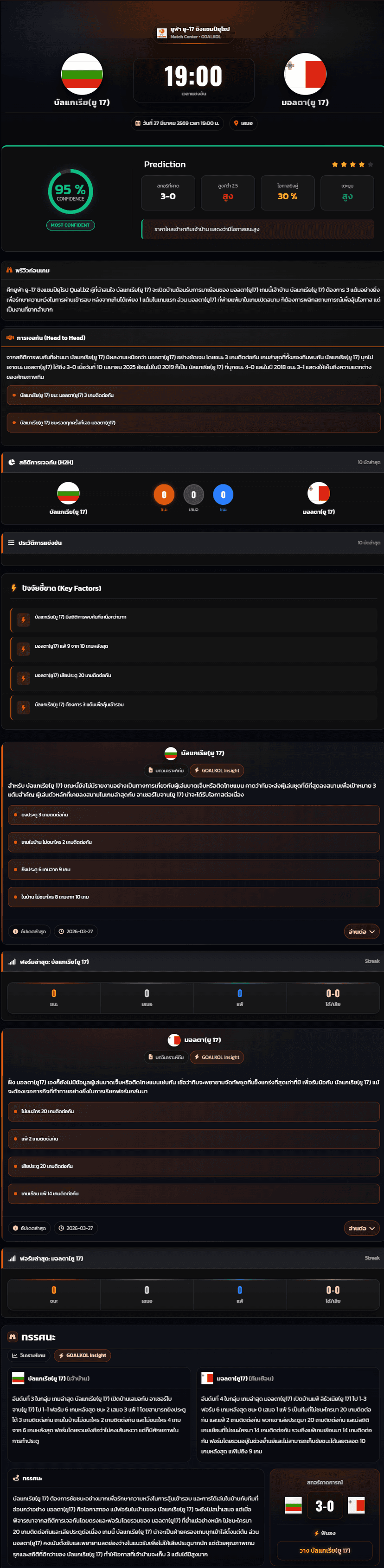The height and width of the screenshot is (1568, 384).
Task: Click the lightning bolt icon beside Key Factors
Action: [x=14, y=588]
